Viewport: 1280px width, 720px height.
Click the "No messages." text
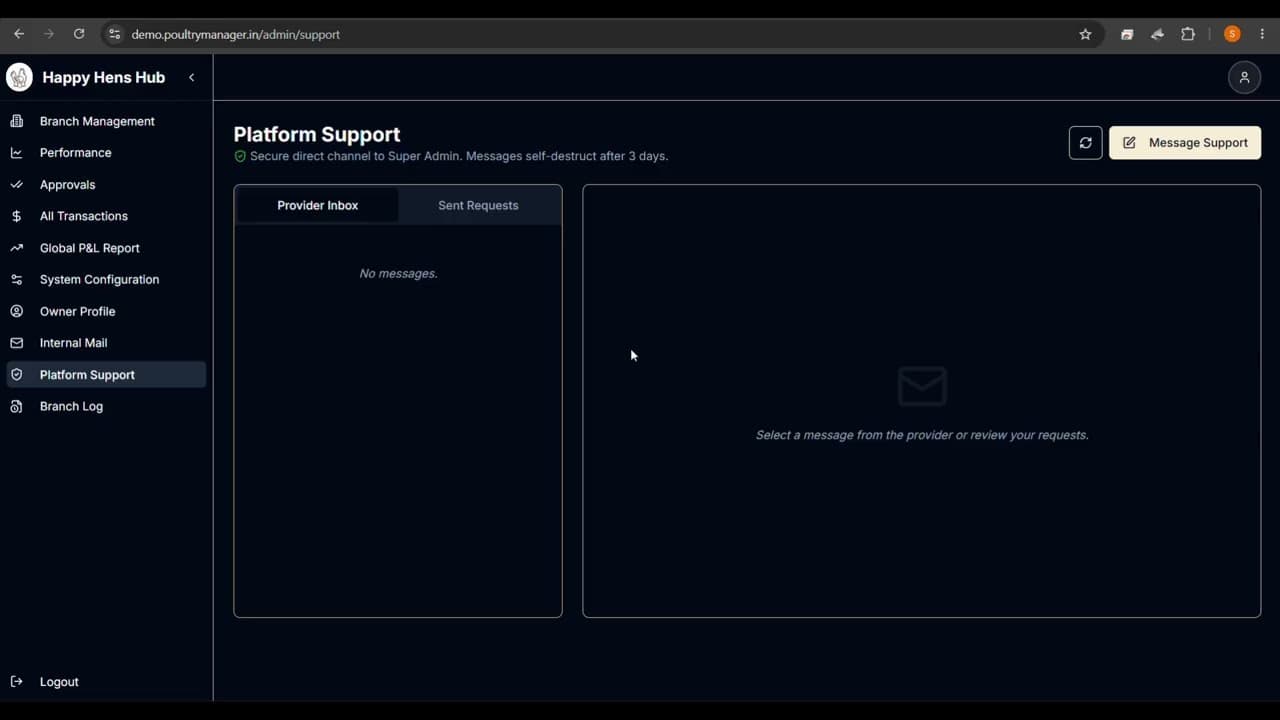point(398,273)
